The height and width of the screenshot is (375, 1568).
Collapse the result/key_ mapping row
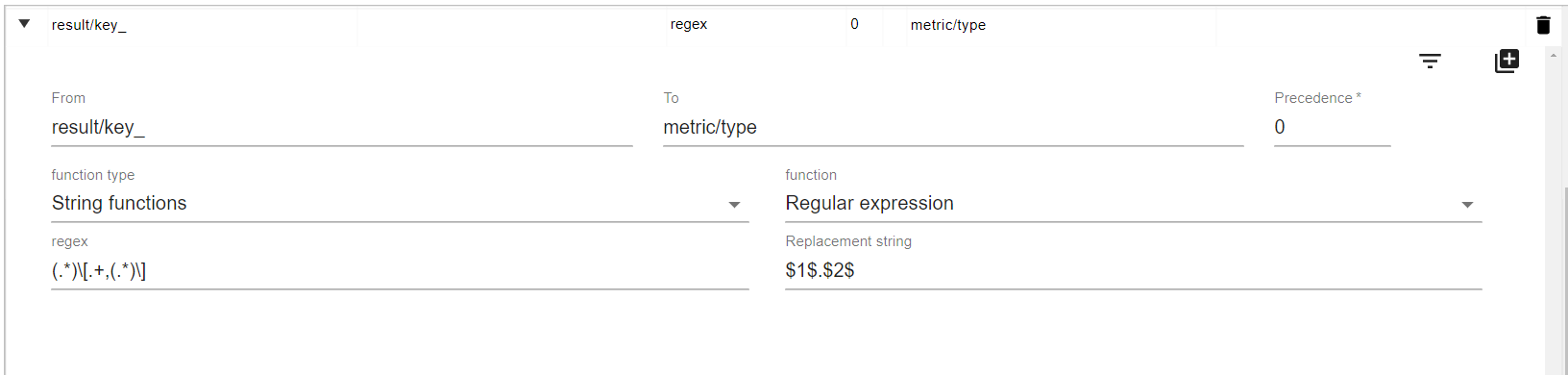pyautogui.click(x=24, y=24)
